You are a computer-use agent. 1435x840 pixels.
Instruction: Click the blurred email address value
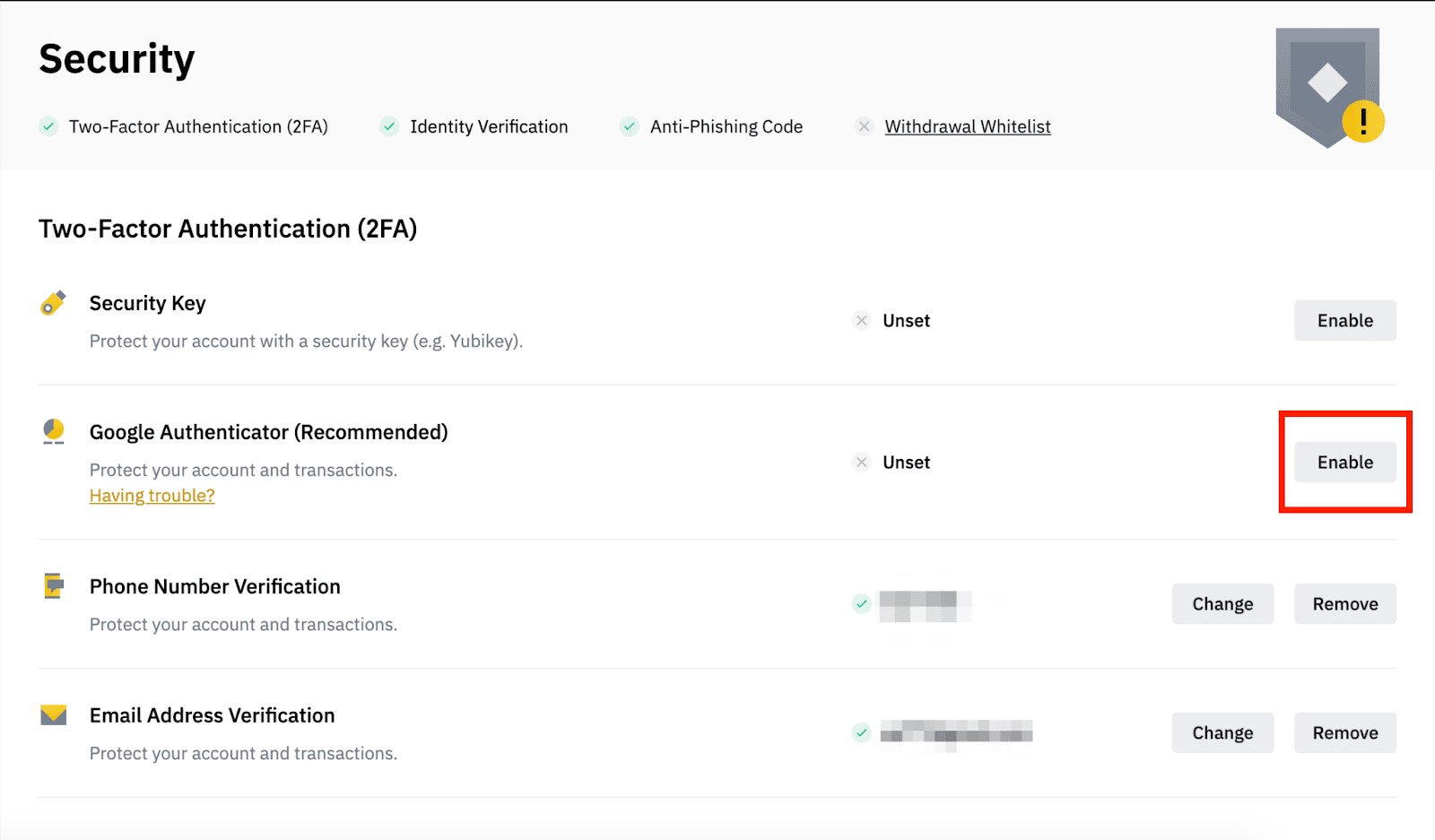click(x=956, y=733)
